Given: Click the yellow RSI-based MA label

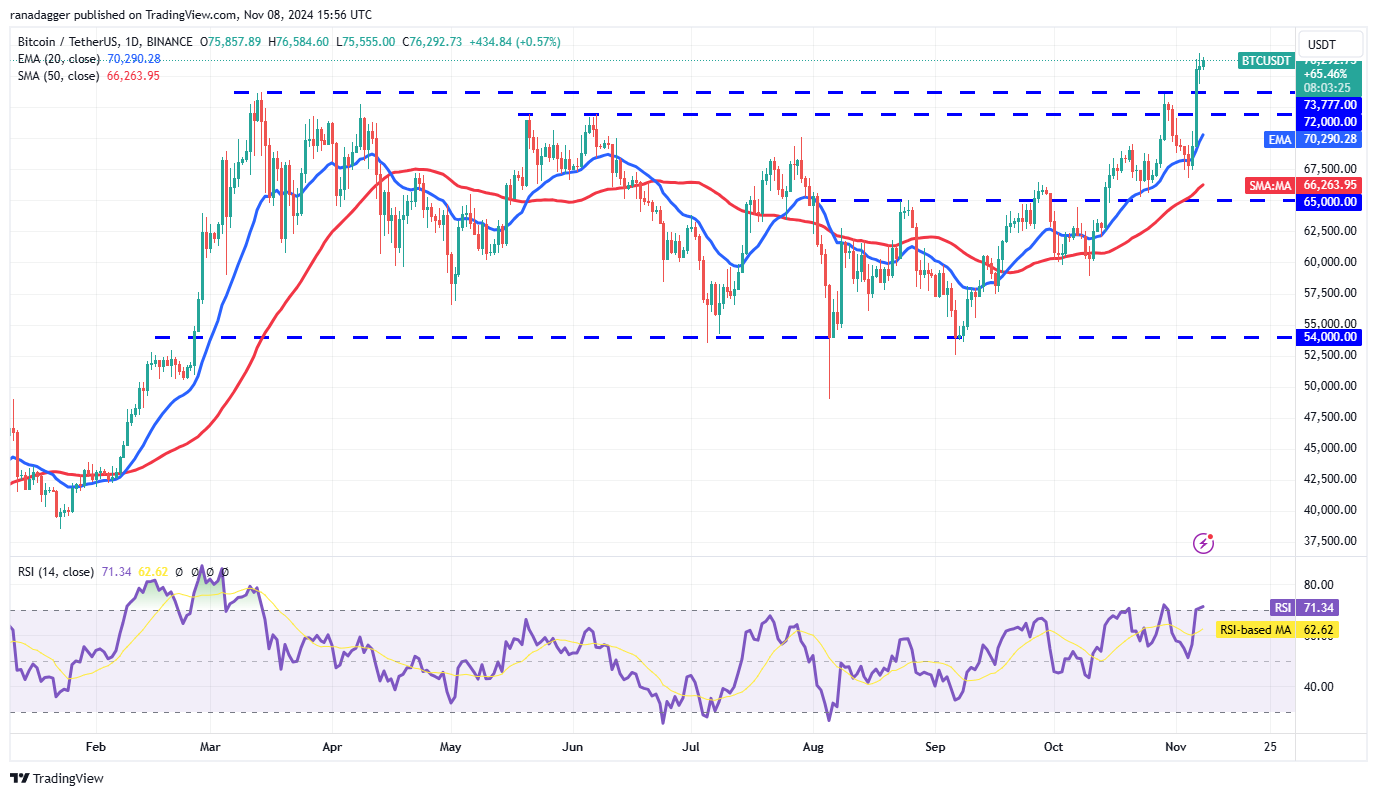Looking at the screenshot, I should point(1255,630).
